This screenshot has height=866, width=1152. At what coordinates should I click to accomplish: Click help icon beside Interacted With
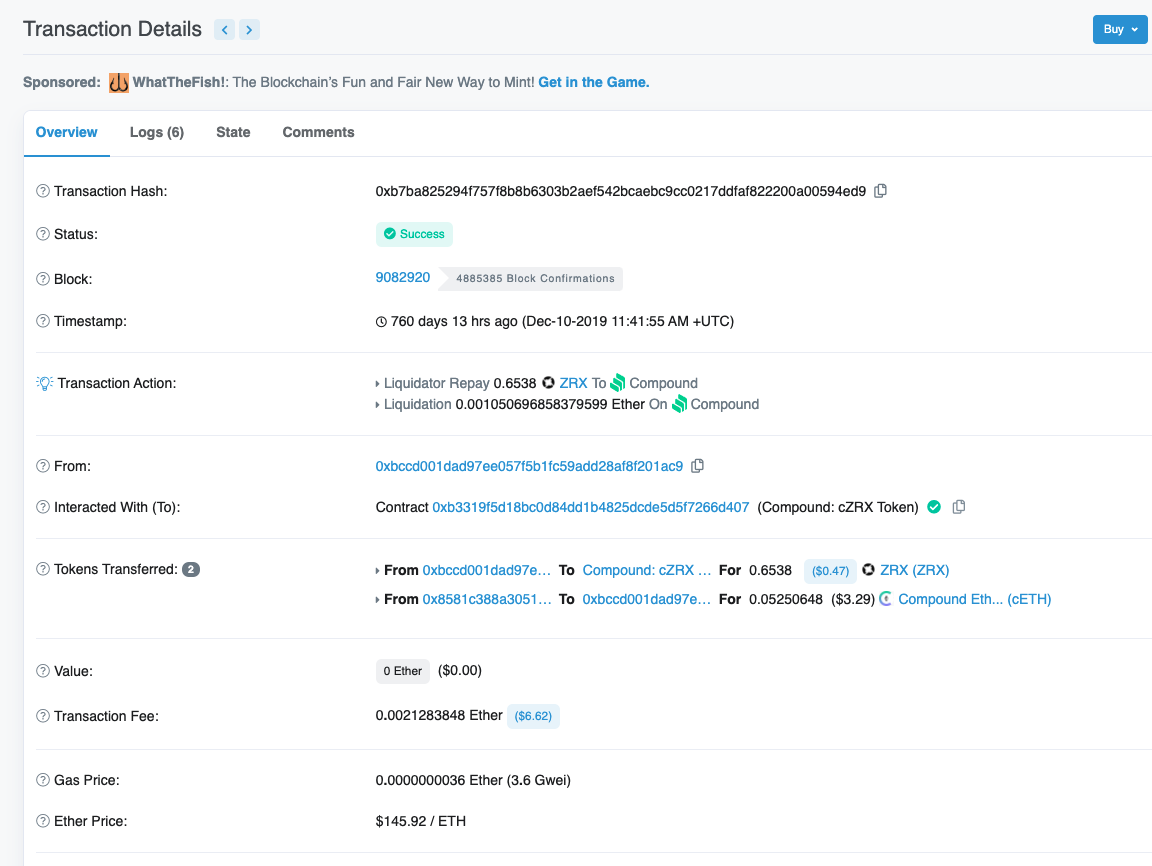point(43,507)
